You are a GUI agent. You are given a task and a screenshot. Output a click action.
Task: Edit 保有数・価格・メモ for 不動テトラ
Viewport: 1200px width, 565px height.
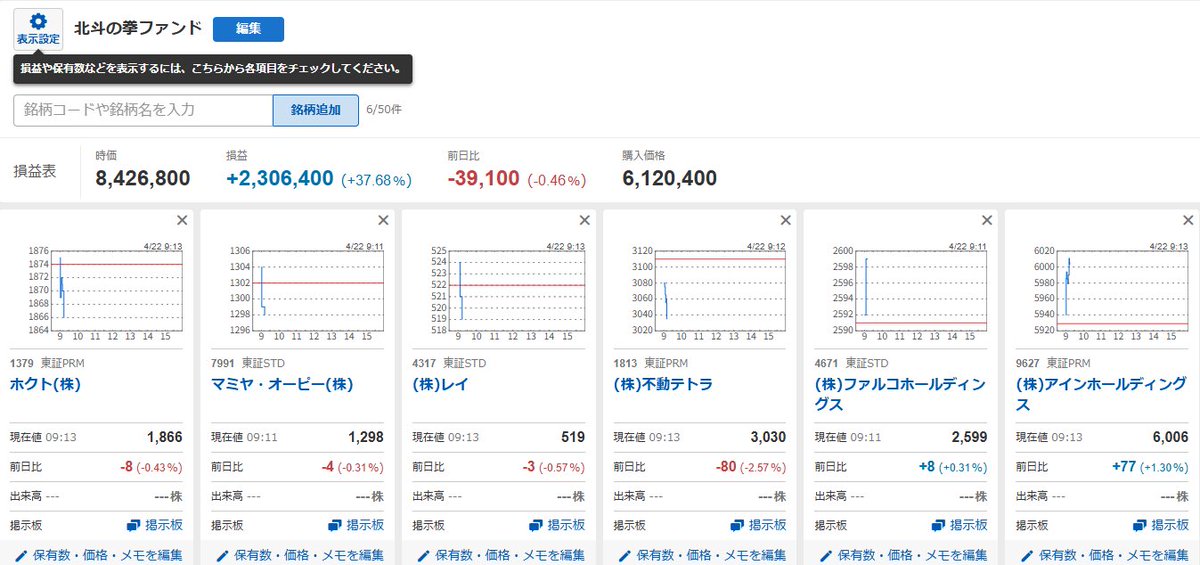point(701,555)
